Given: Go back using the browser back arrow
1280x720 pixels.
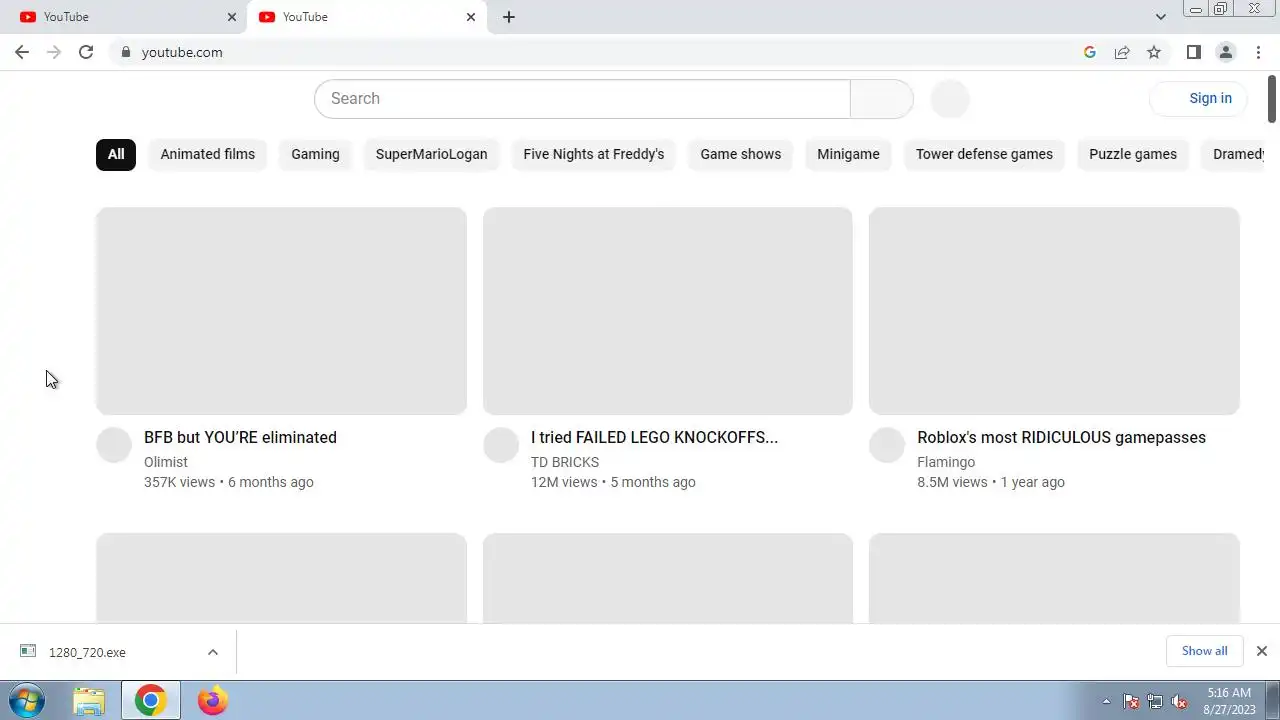Looking at the screenshot, I should (x=22, y=52).
